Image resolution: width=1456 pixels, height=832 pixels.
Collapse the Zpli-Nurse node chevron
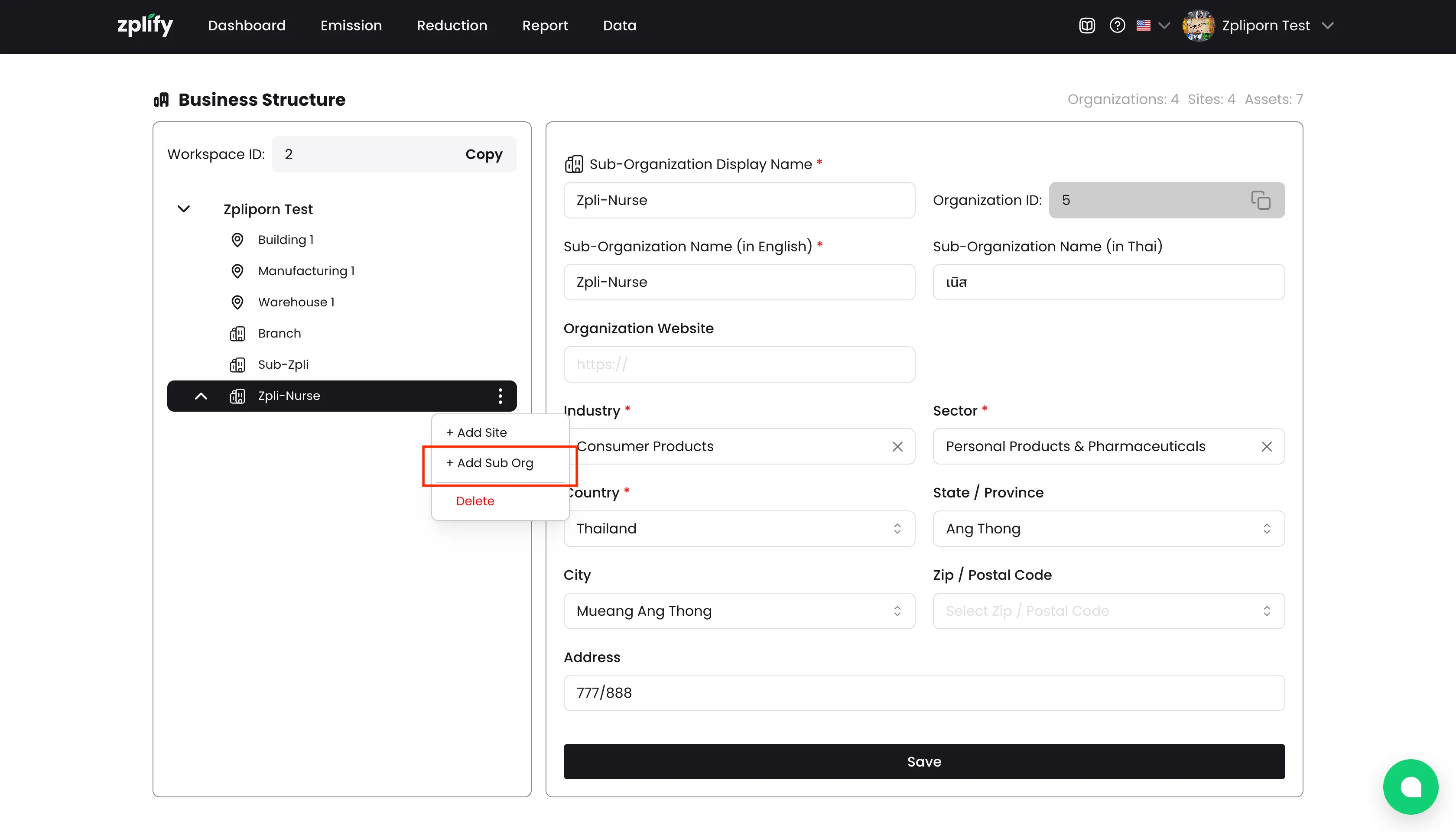click(x=201, y=396)
